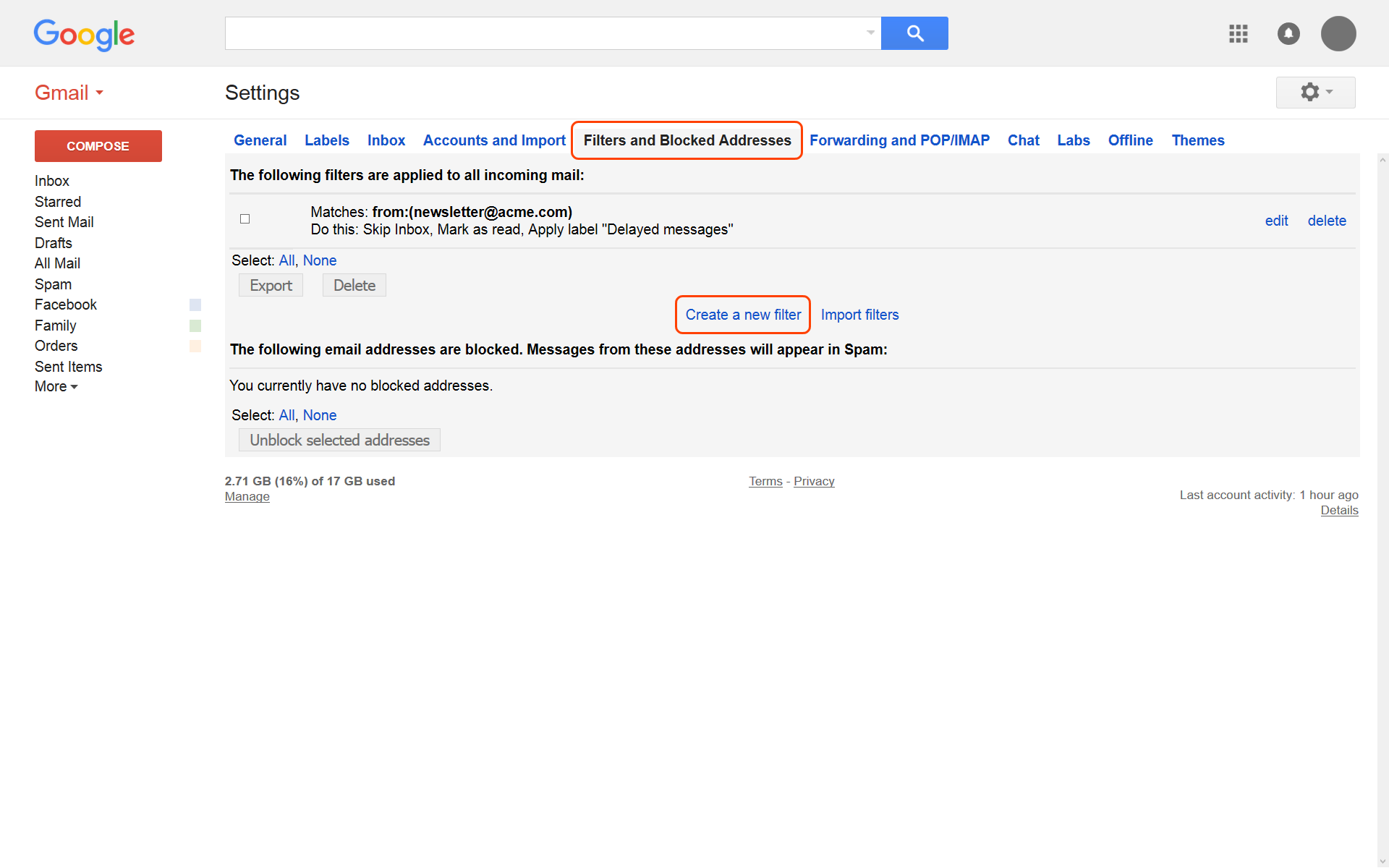
Task: Click the Export button
Action: 271,285
